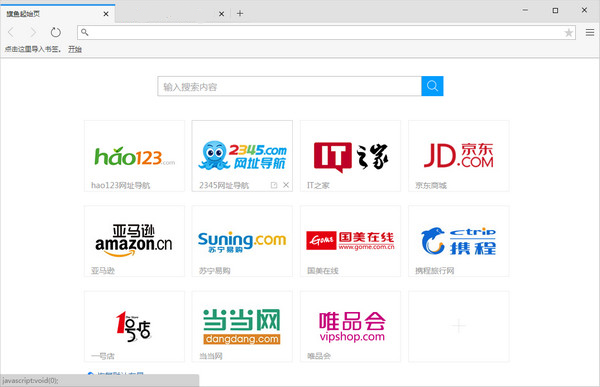Image resolution: width=600 pixels, height=387 pixels.
Task: Edit the 2345网址导航 tile icon
Action: click(x=274, y=185)
